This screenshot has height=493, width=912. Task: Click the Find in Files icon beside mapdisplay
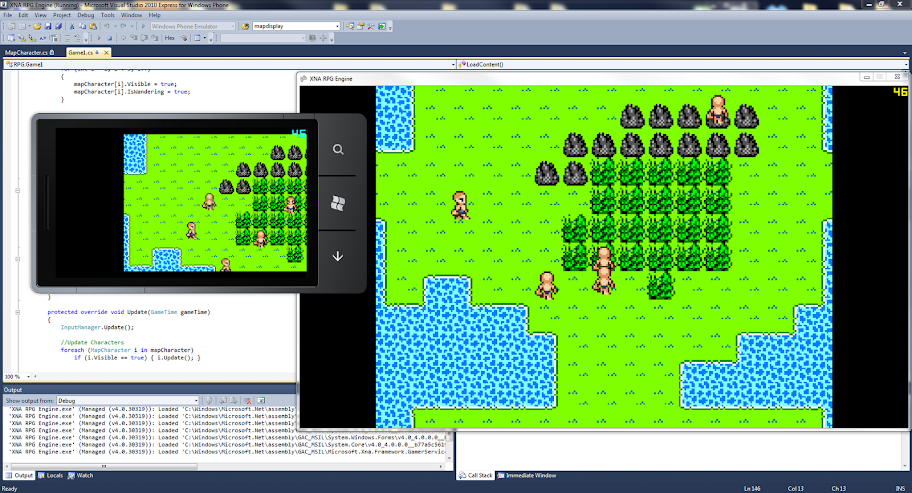[245, 26]
